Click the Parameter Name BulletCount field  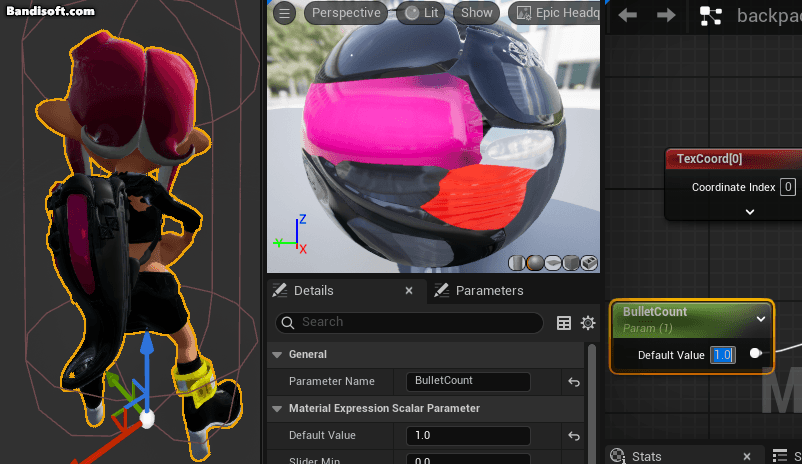click(468, 381)
